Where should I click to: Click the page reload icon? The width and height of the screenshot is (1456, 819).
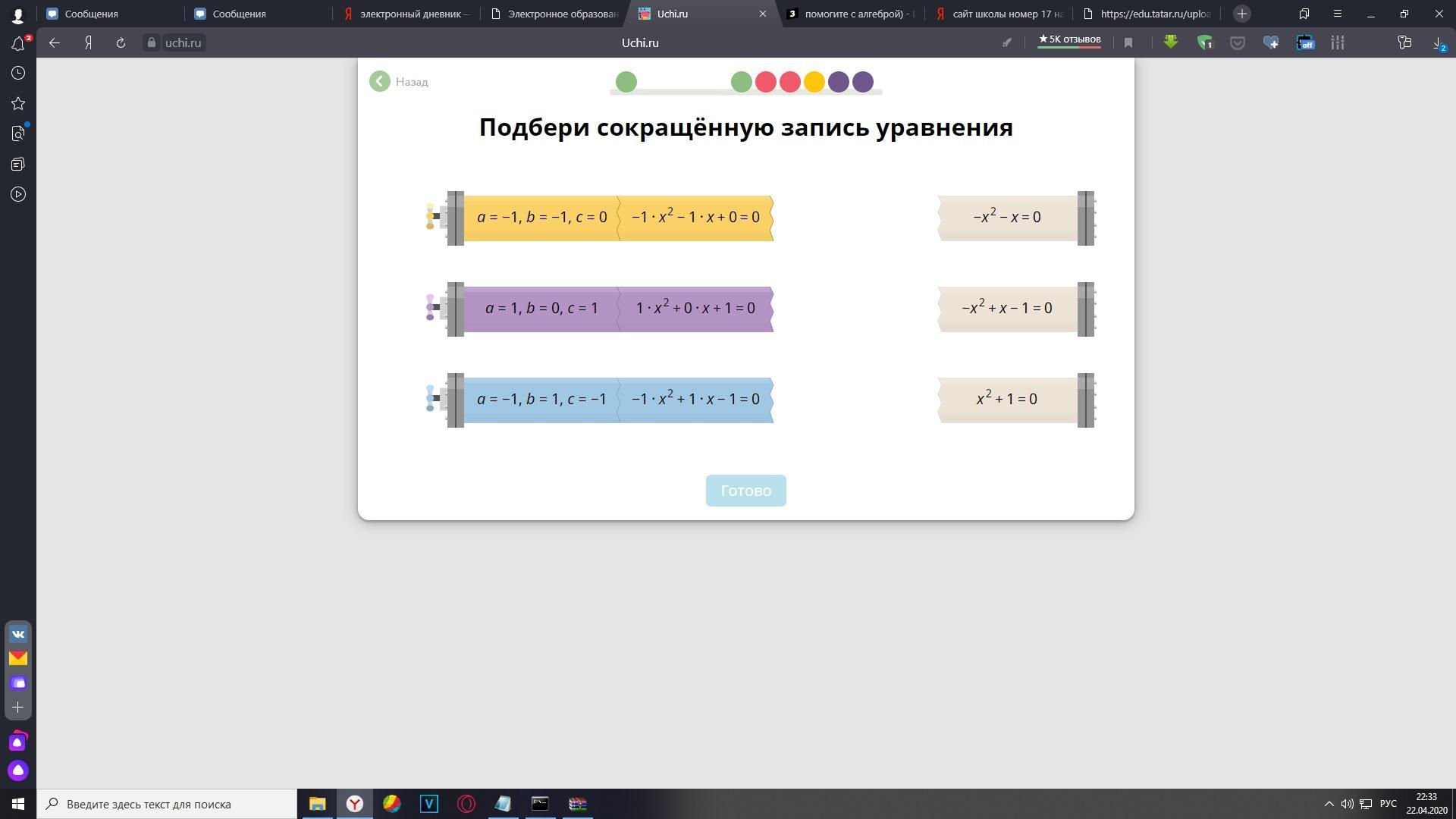(121, 43)
